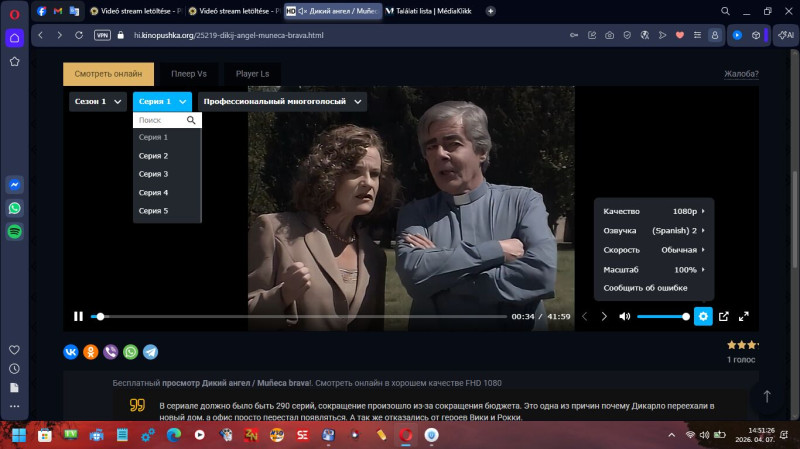Click the star rating
The height and width of the screenshot is (449, 800).
[x=743, y=345]
